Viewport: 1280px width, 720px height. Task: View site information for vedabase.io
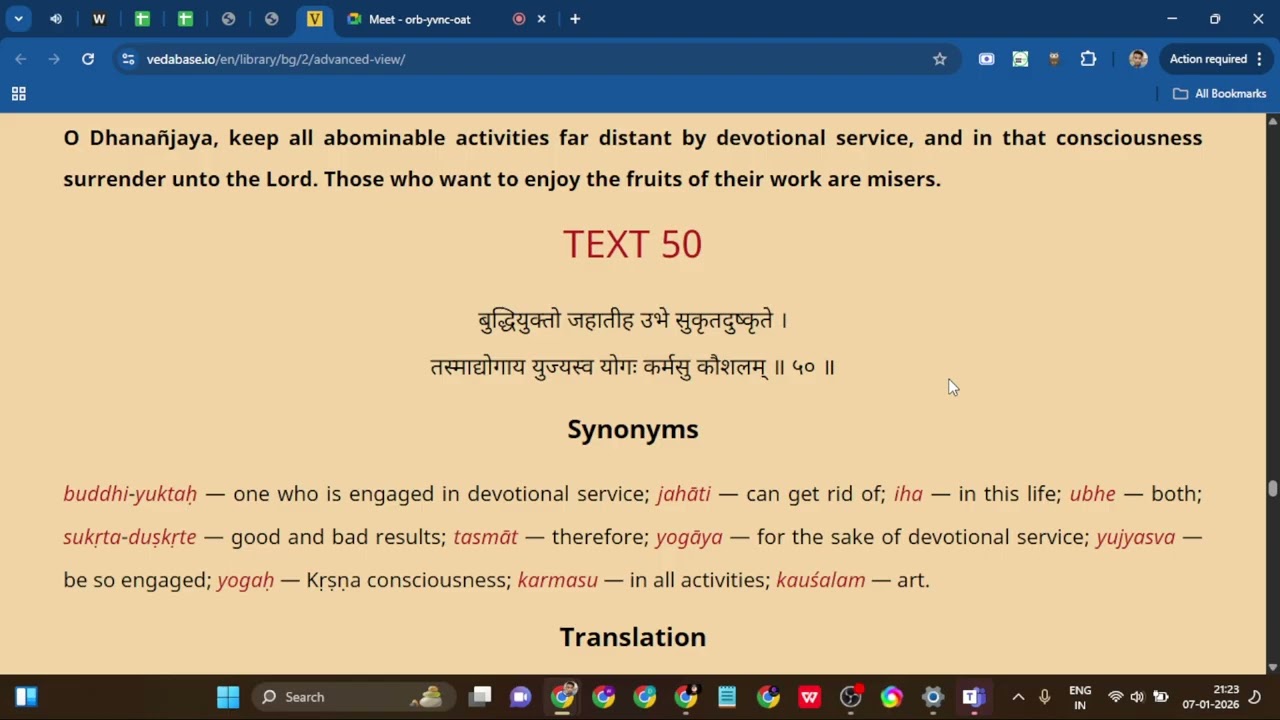coord(128,59)
